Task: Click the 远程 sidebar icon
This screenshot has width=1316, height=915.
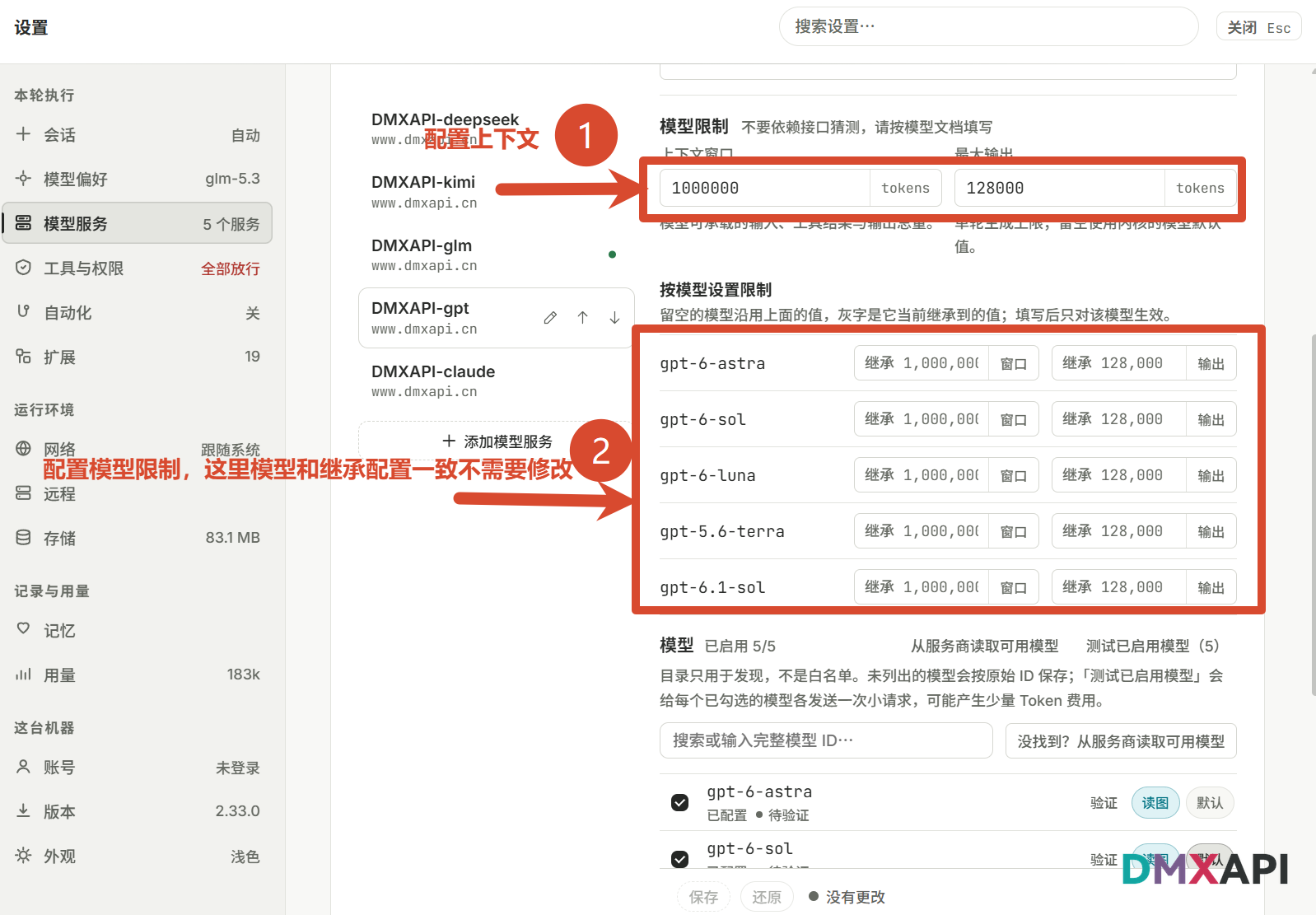Action: tap(23, 493)
